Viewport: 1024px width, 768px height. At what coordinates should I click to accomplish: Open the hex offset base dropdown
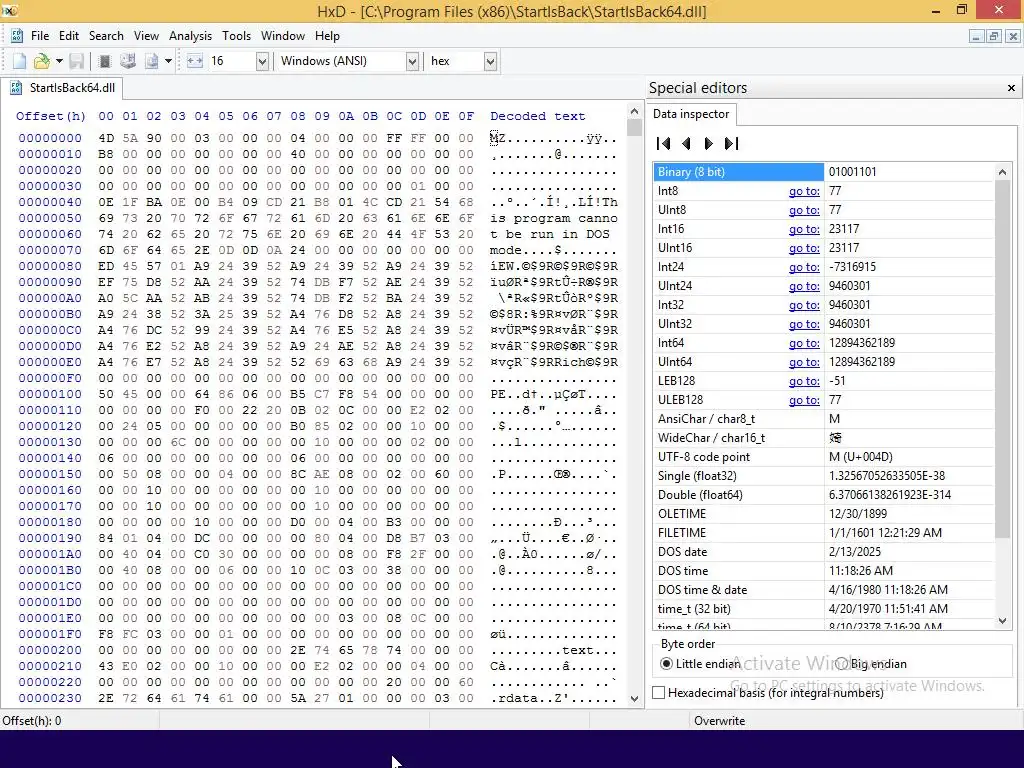[x=490, y=61]
